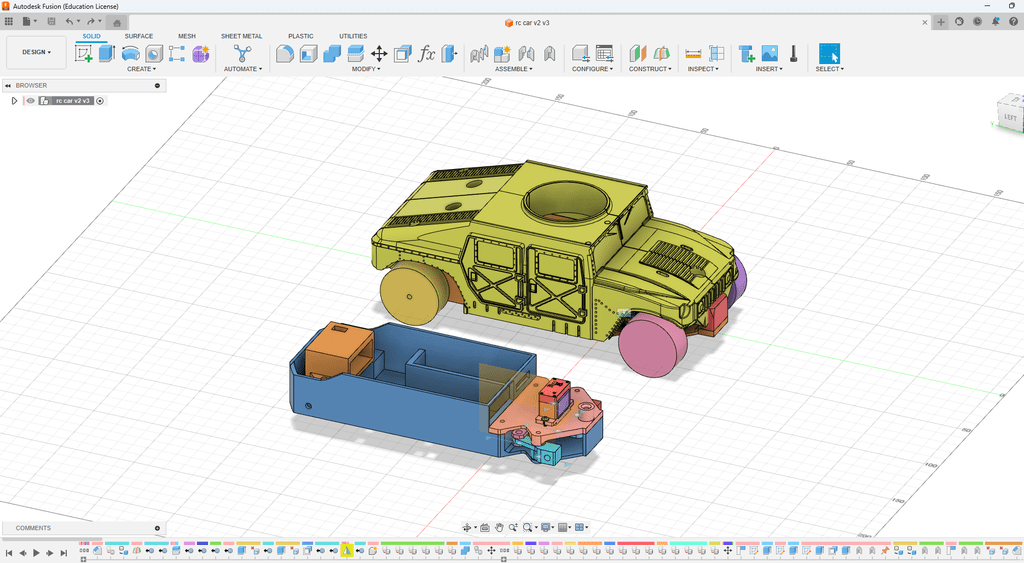Click the Configure Model icon
This screenshot has height=563, width=1024.
pyautogui.click(x=581, y=54)
